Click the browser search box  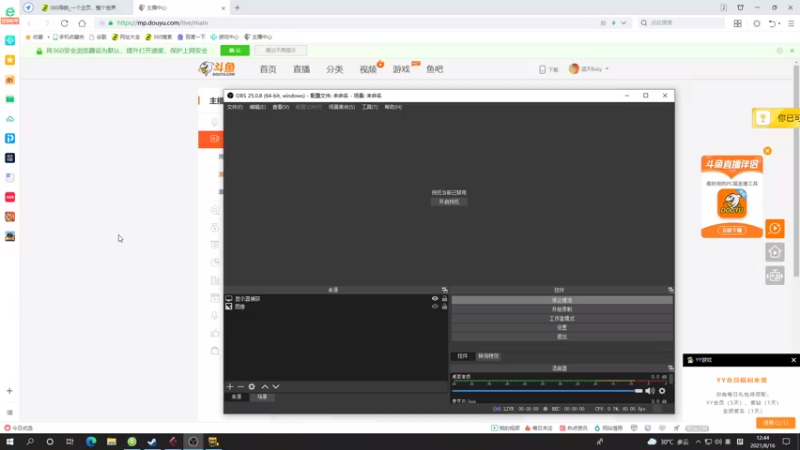click(x=684, y=23)
